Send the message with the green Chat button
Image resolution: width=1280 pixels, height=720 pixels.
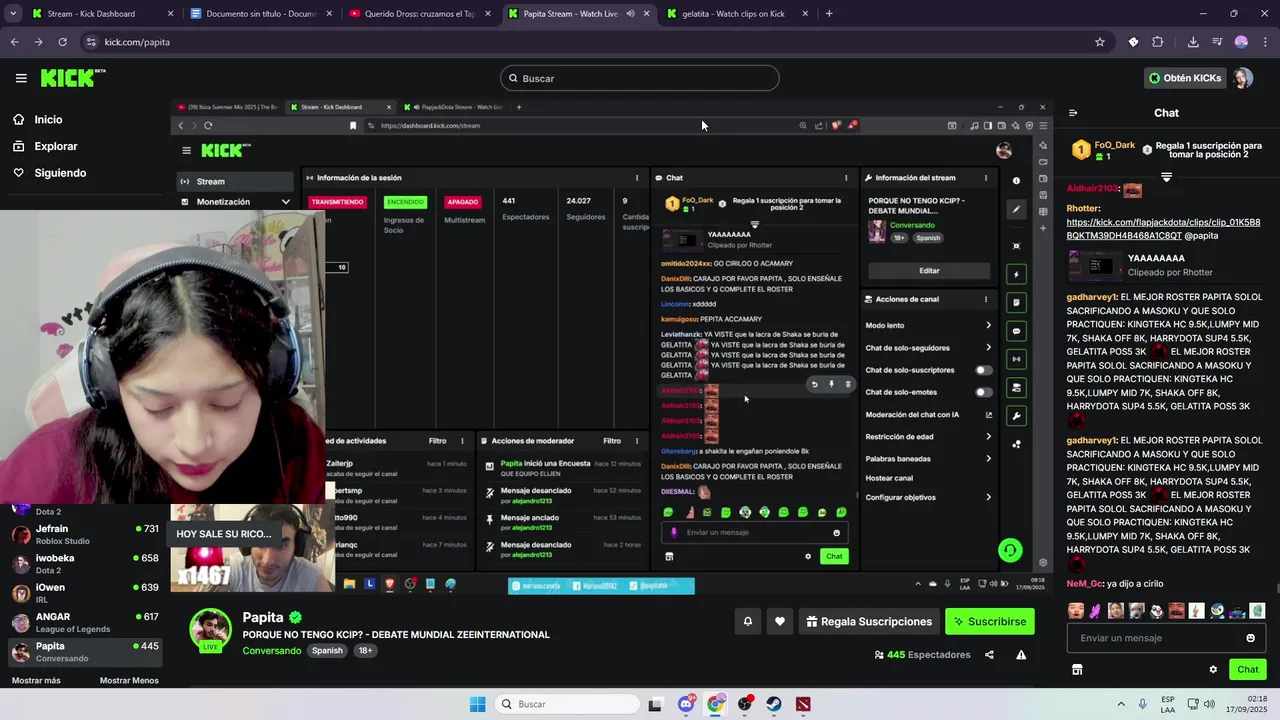tap(1248, 670)
